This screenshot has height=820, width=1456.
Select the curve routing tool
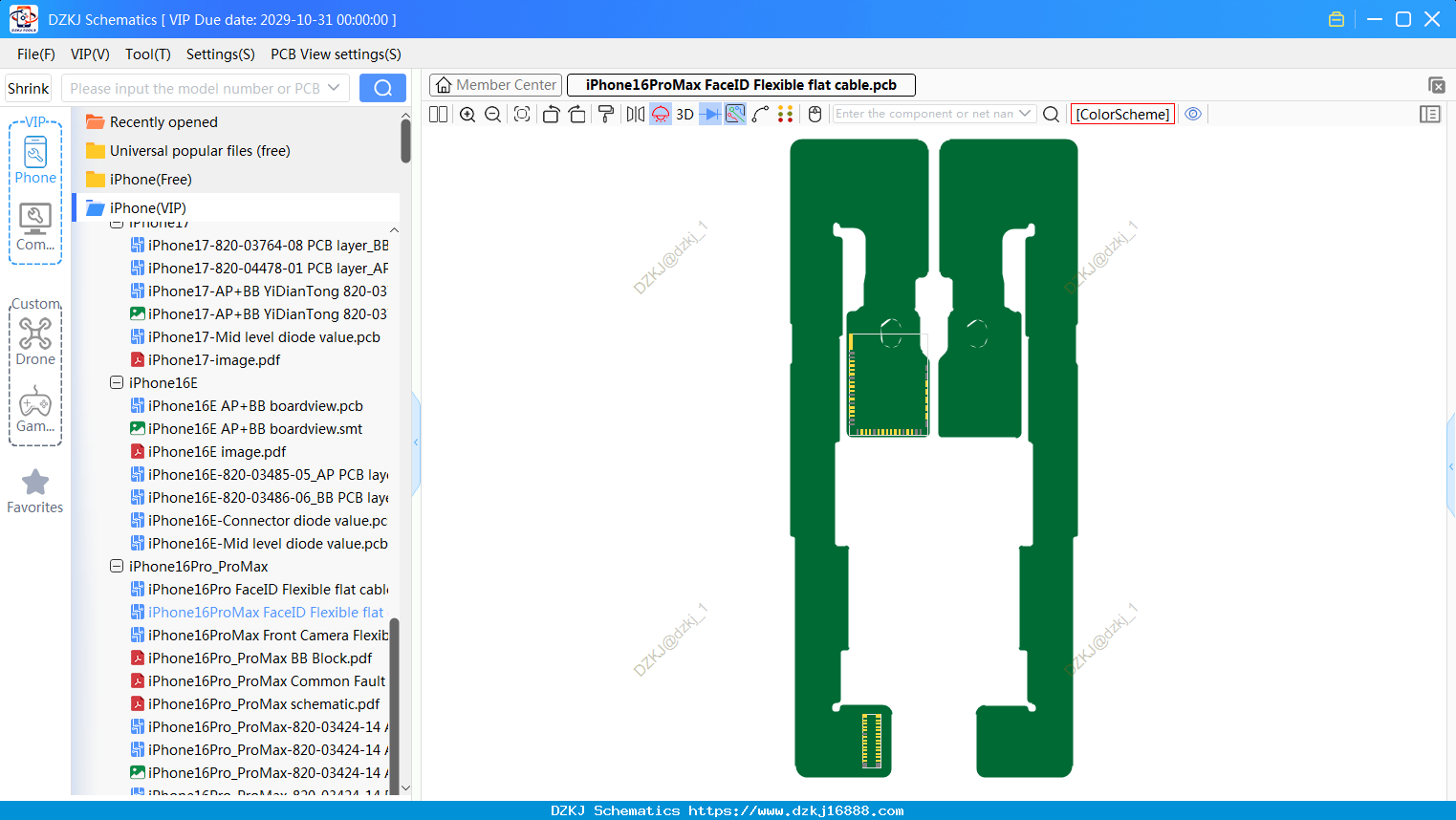point(761,115)
